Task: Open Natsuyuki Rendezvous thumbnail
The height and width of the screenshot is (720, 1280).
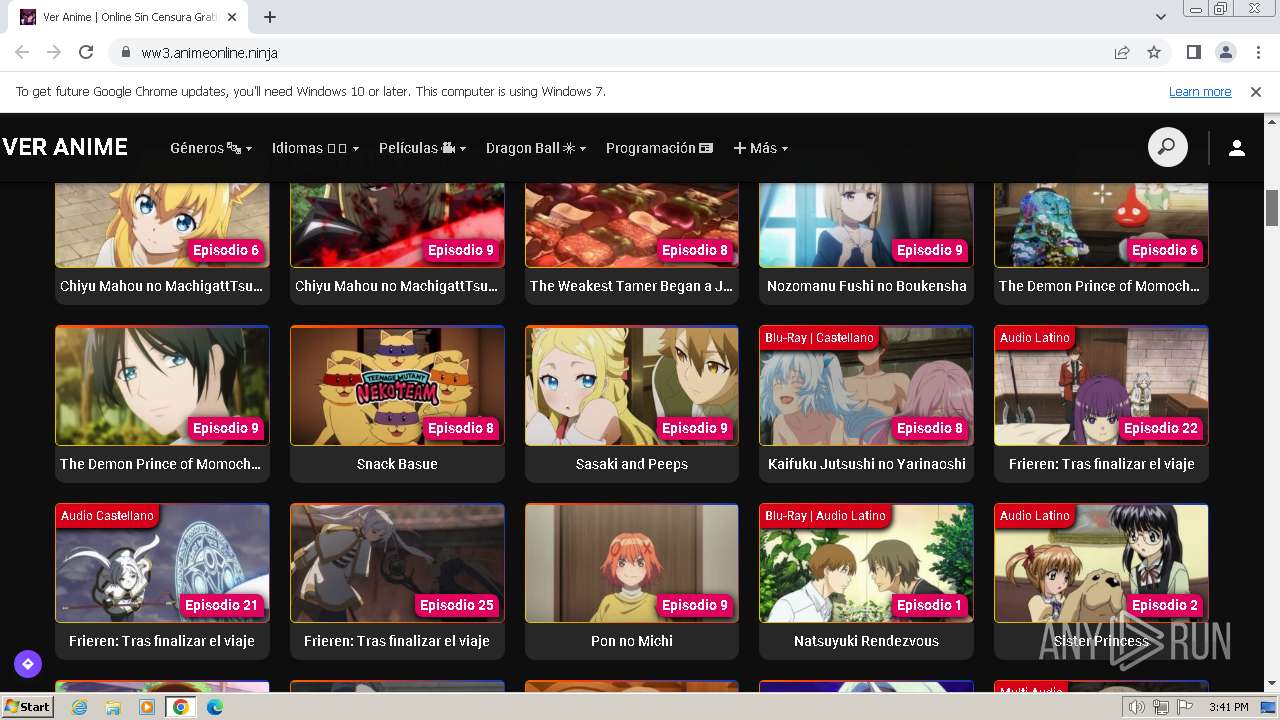Action: pos(866,563)
